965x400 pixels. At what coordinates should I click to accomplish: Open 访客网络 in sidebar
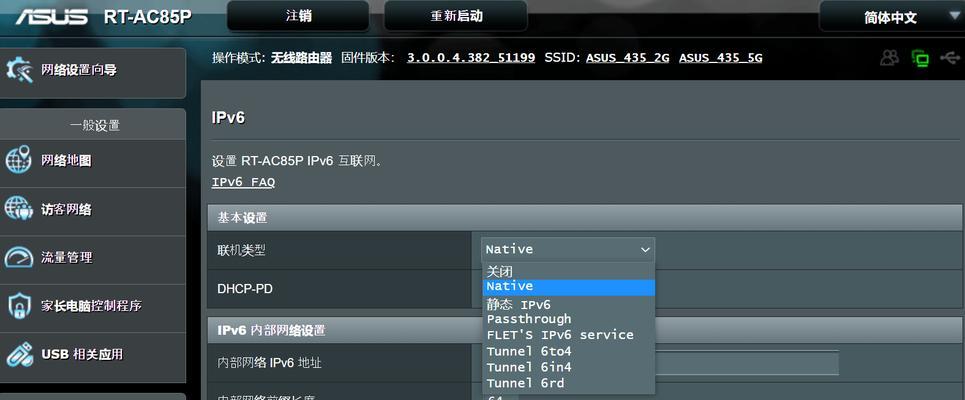tap(93, 211)
